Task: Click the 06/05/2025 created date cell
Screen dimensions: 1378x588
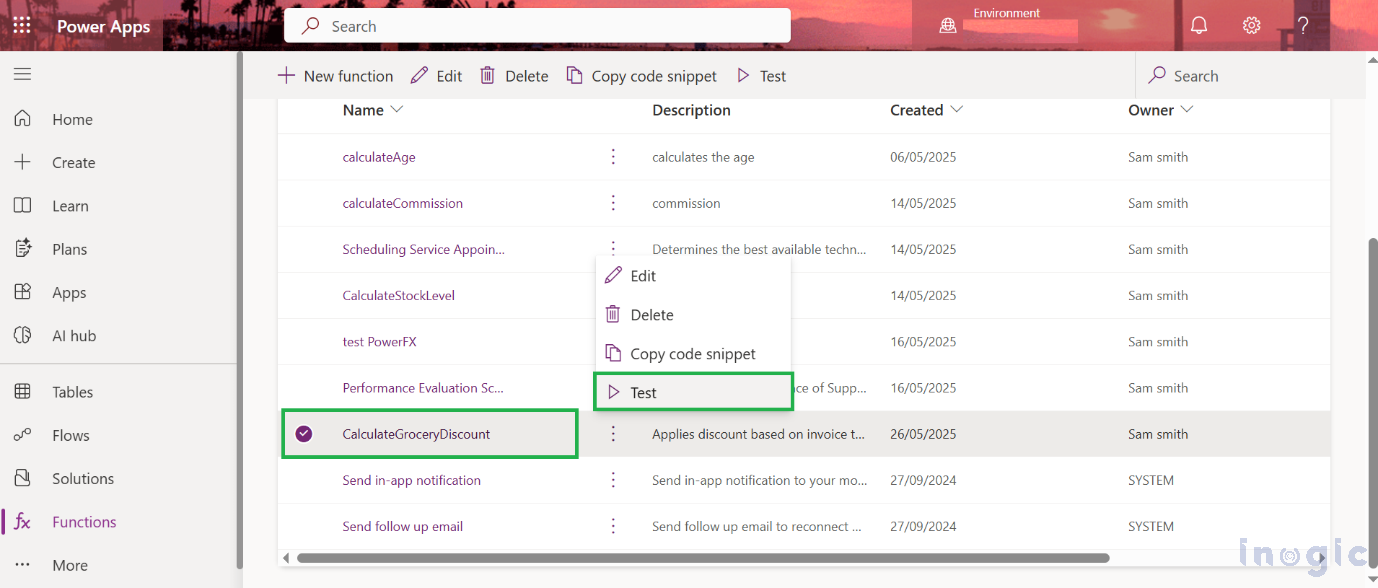Action: tap(923, 157)
